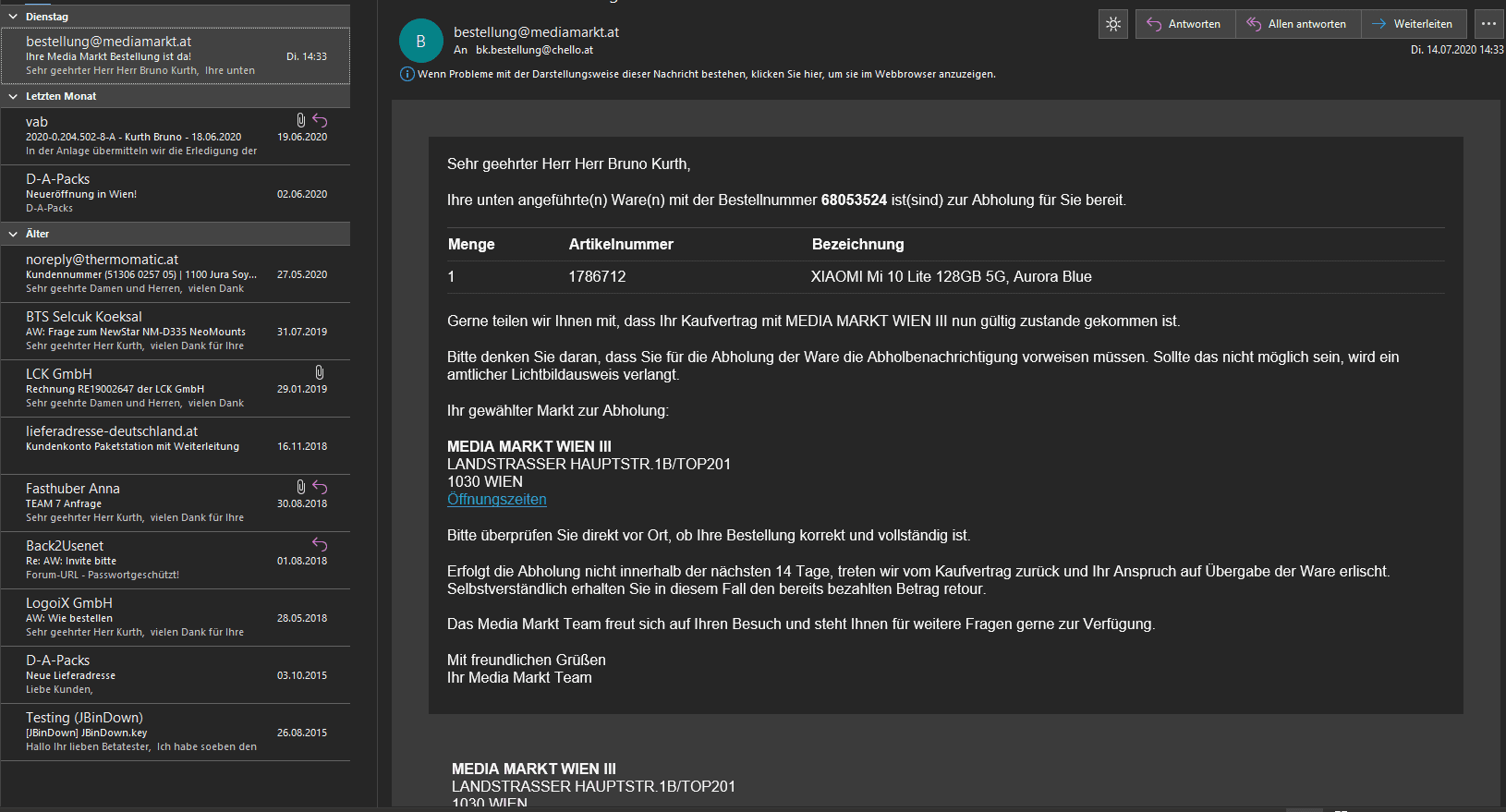Open vab email dated 19.06.2020
Viewport: 1506px width, 812px height.
[176, 136]
